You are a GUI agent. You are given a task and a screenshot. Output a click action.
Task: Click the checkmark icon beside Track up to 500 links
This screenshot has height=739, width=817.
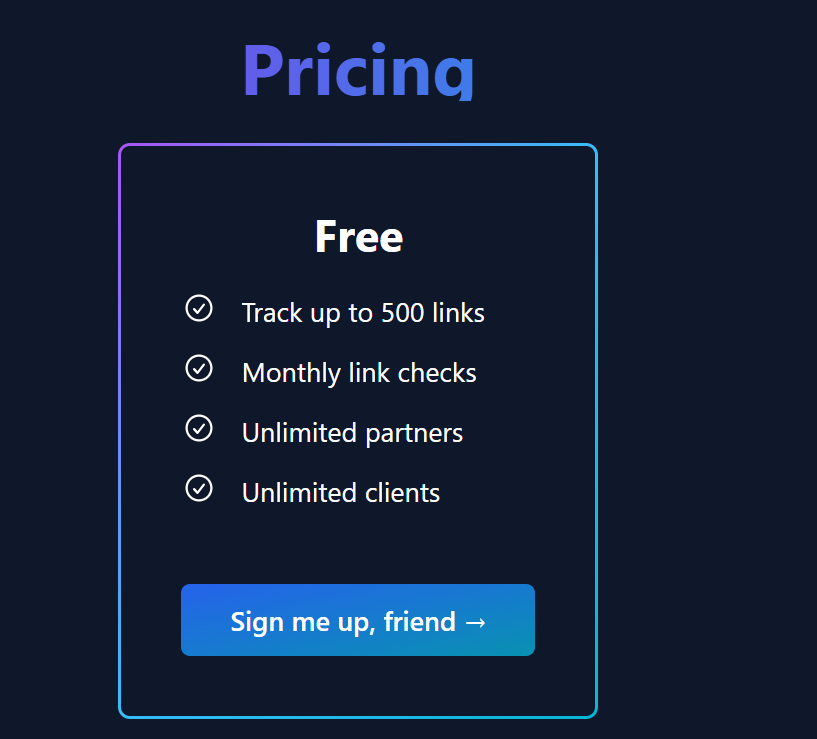click(x=199, y=308)
